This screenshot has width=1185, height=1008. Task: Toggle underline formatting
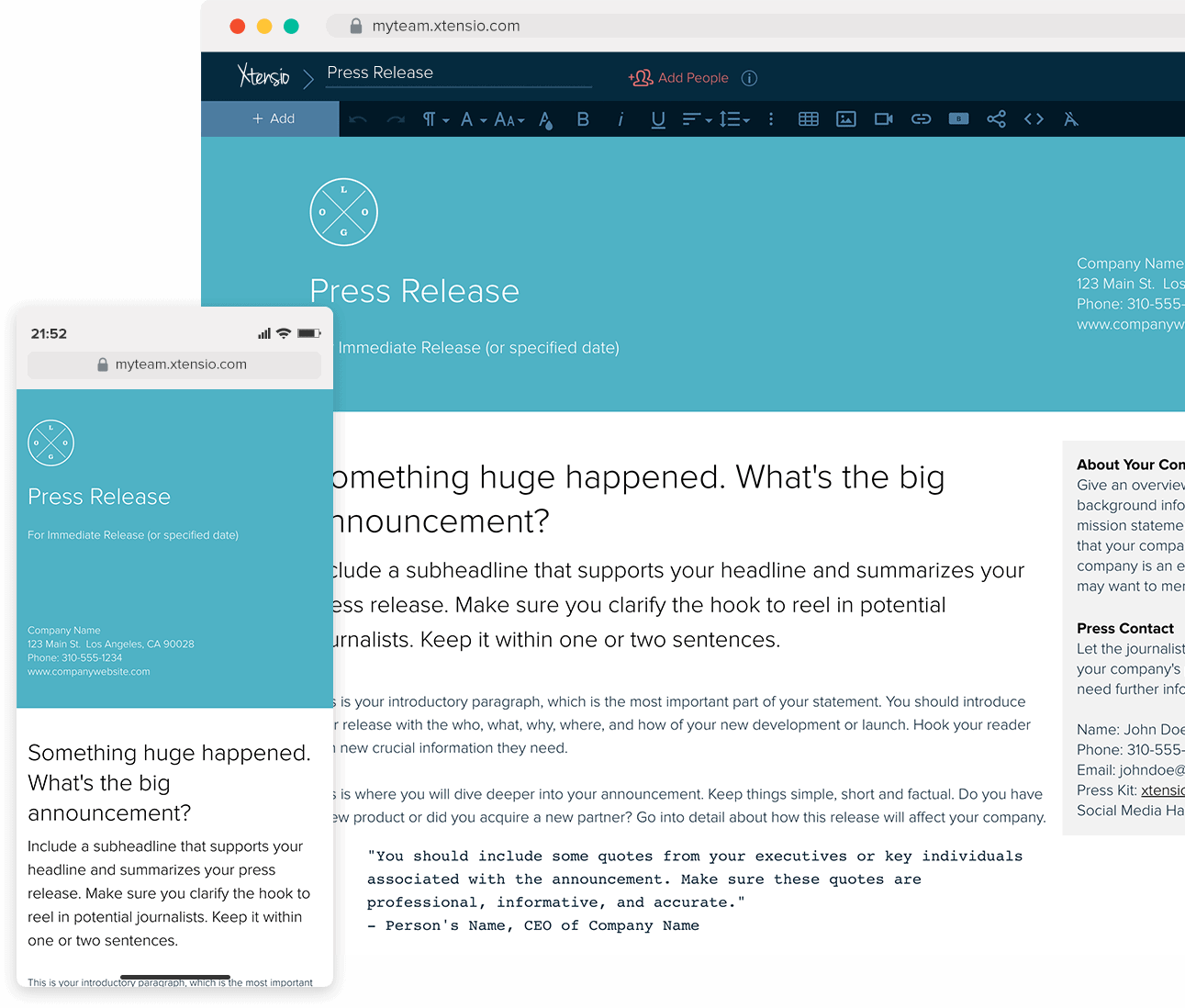pos(657,118)
